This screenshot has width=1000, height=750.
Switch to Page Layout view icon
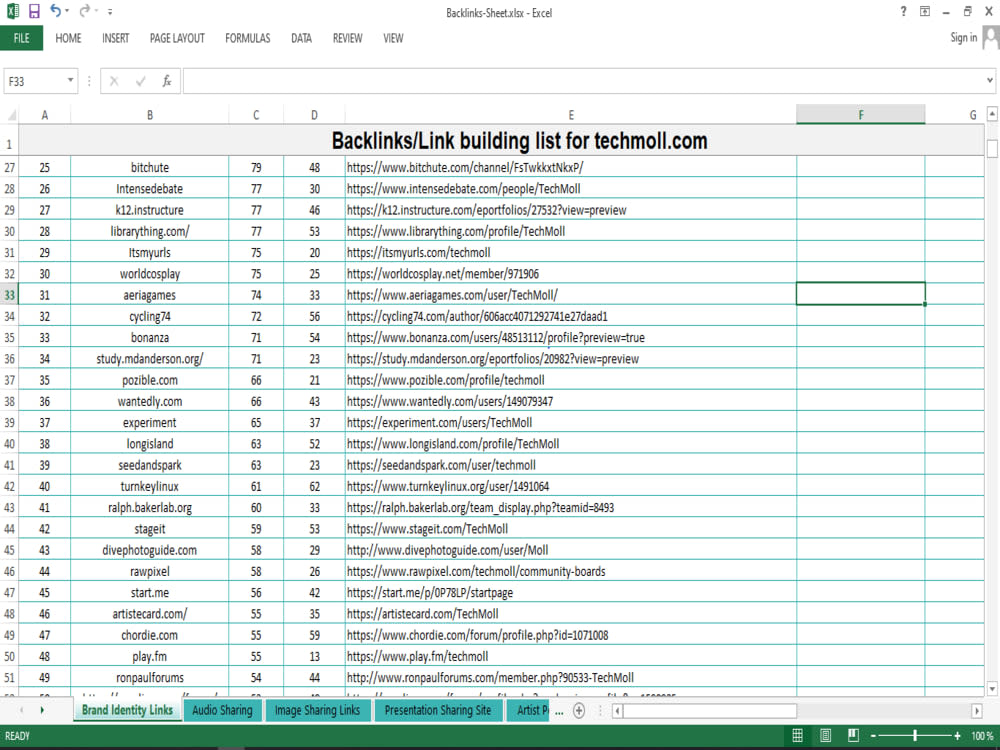coord(825,735)
